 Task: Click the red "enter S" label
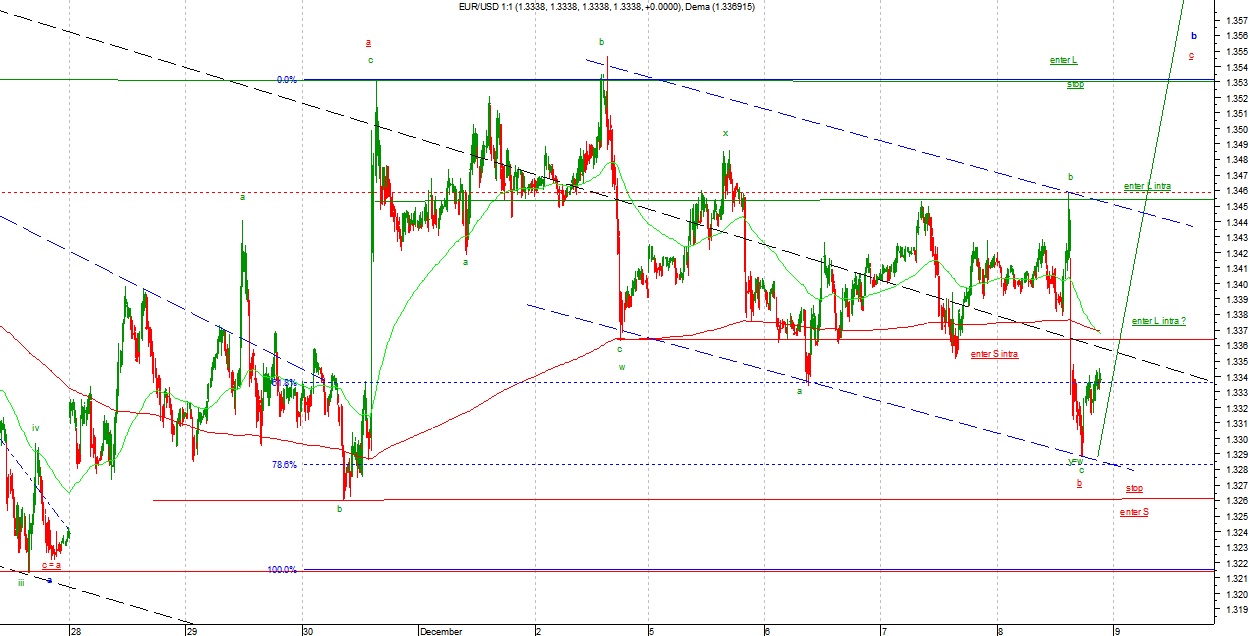pyautogui.click(x=1134, y=512)
